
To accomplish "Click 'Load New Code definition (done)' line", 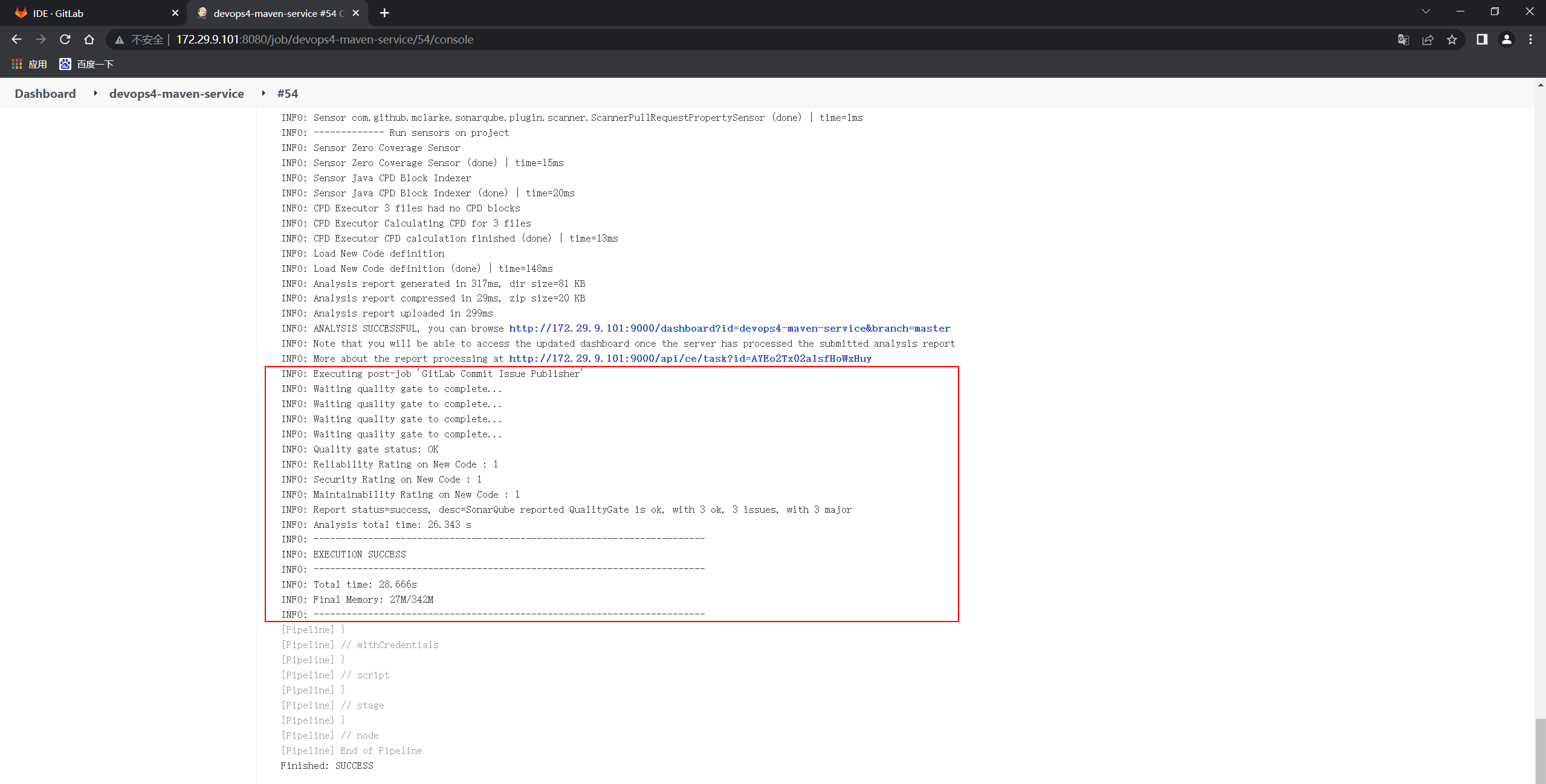I will click(417, 269).
